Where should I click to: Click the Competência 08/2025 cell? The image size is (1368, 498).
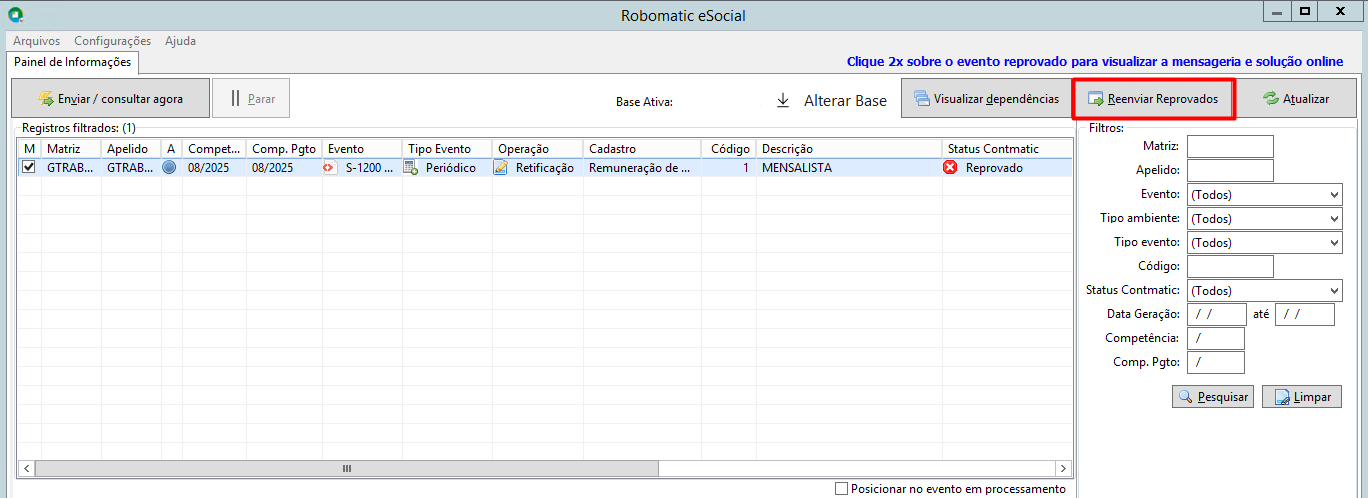pyautogui.click(x=214, y=168)
